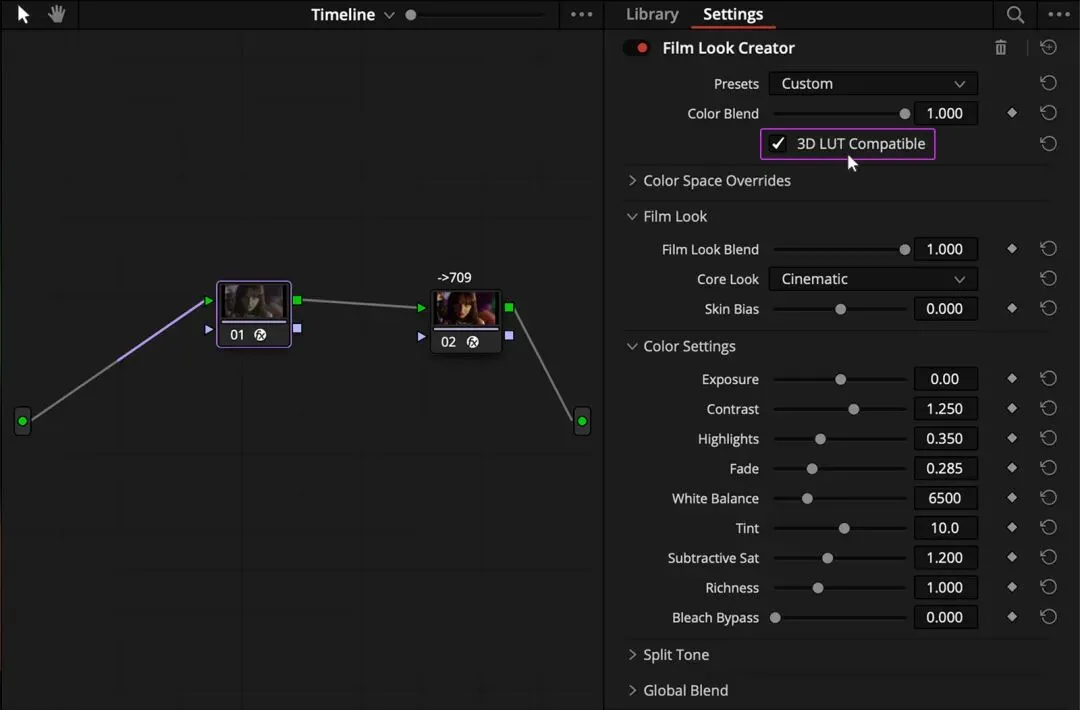Reset the Presets parameter

pyautogui.click(x=1048, y=83)
